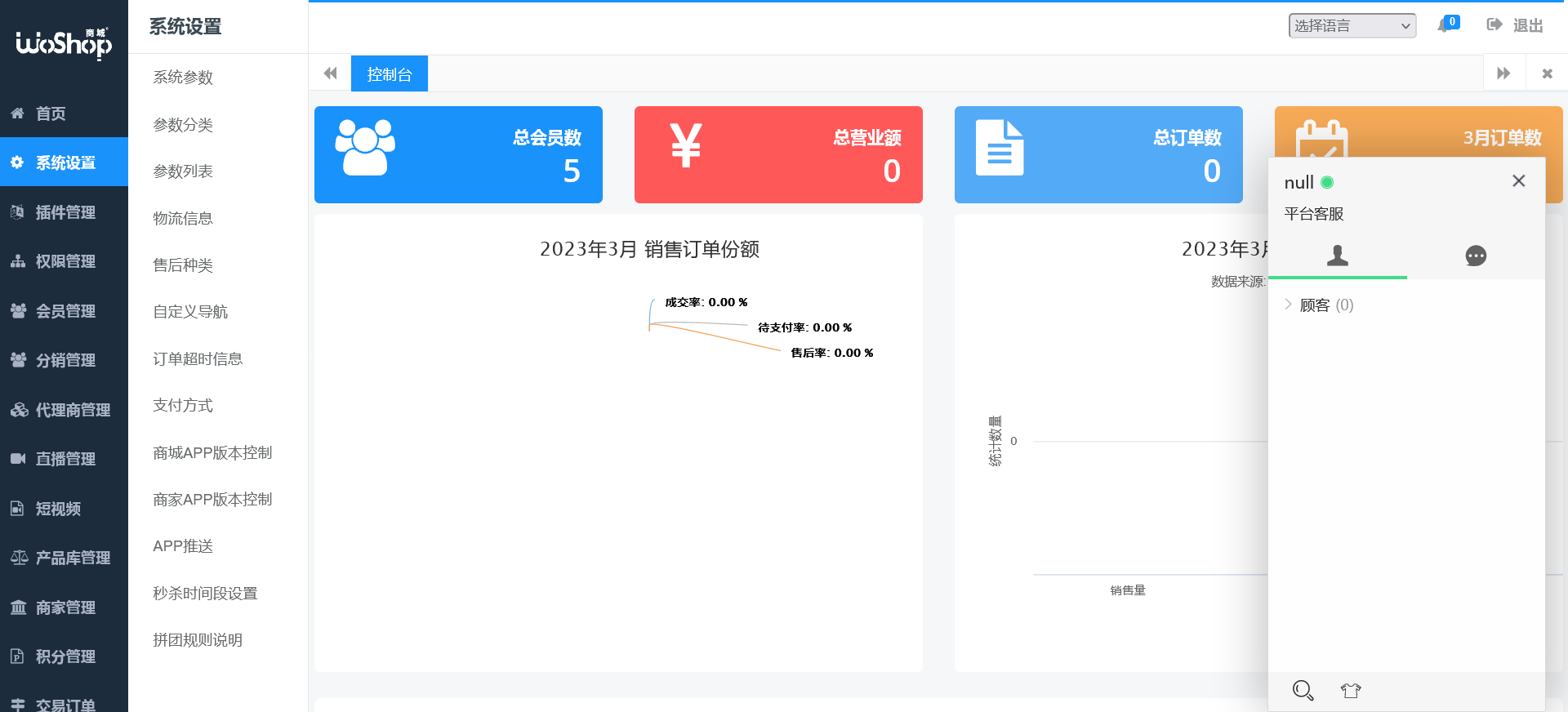Open 直播管理 from the sidebar

[65, 459]
